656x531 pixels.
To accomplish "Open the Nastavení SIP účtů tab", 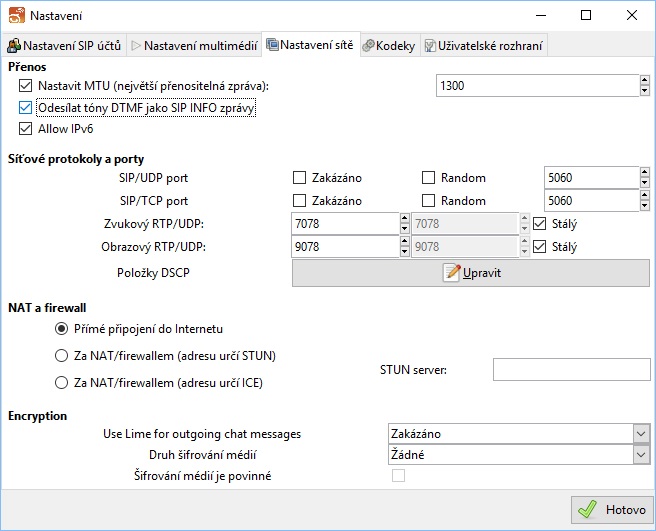I will 64,45.
